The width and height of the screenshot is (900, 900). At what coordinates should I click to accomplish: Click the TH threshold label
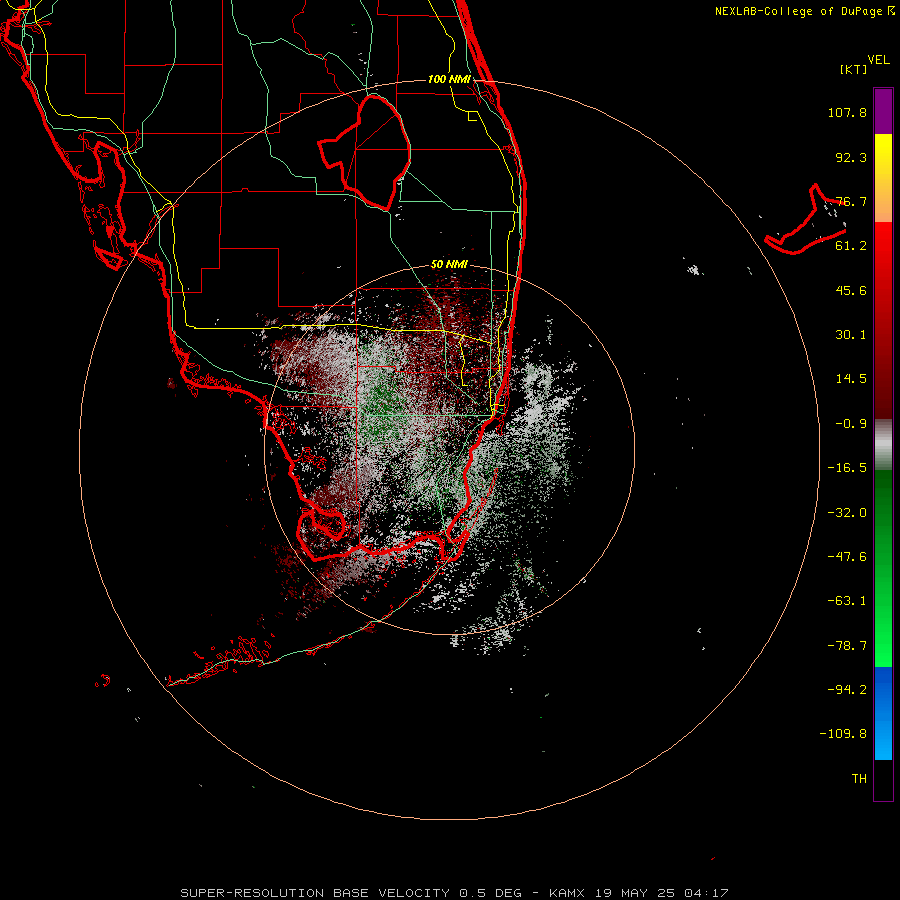(x=859, y=779)
